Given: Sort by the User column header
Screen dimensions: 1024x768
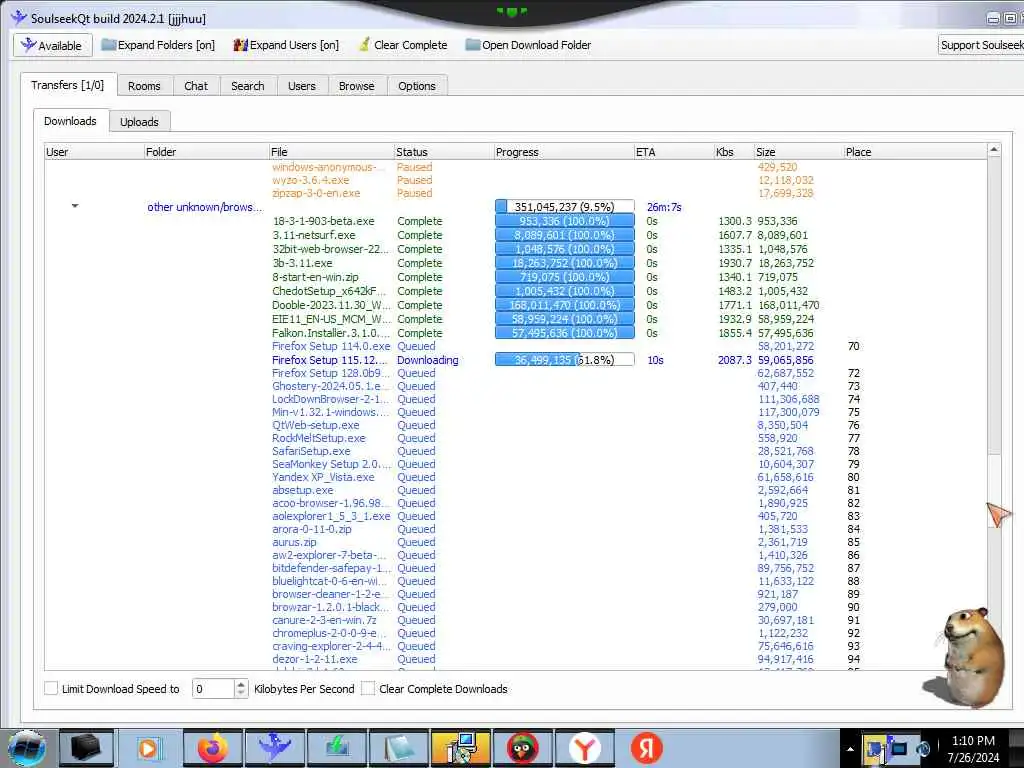Looking at the screenshot, I should click(94, 152).
